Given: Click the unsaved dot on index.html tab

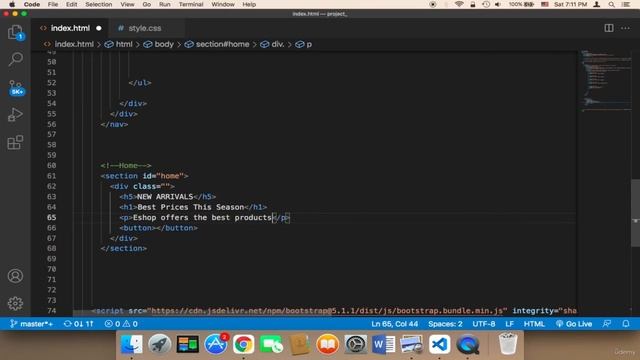Looking at the screenshot, I should pyautogui.click(x=99, y=28).
